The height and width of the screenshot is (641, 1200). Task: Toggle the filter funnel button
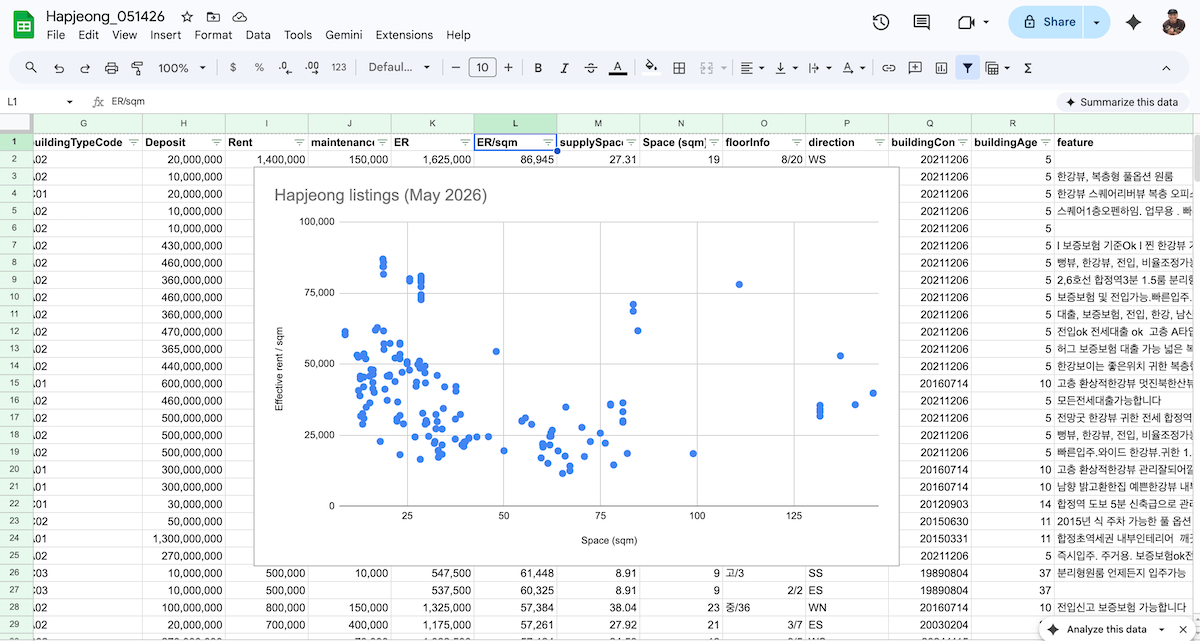coord(967,68)
